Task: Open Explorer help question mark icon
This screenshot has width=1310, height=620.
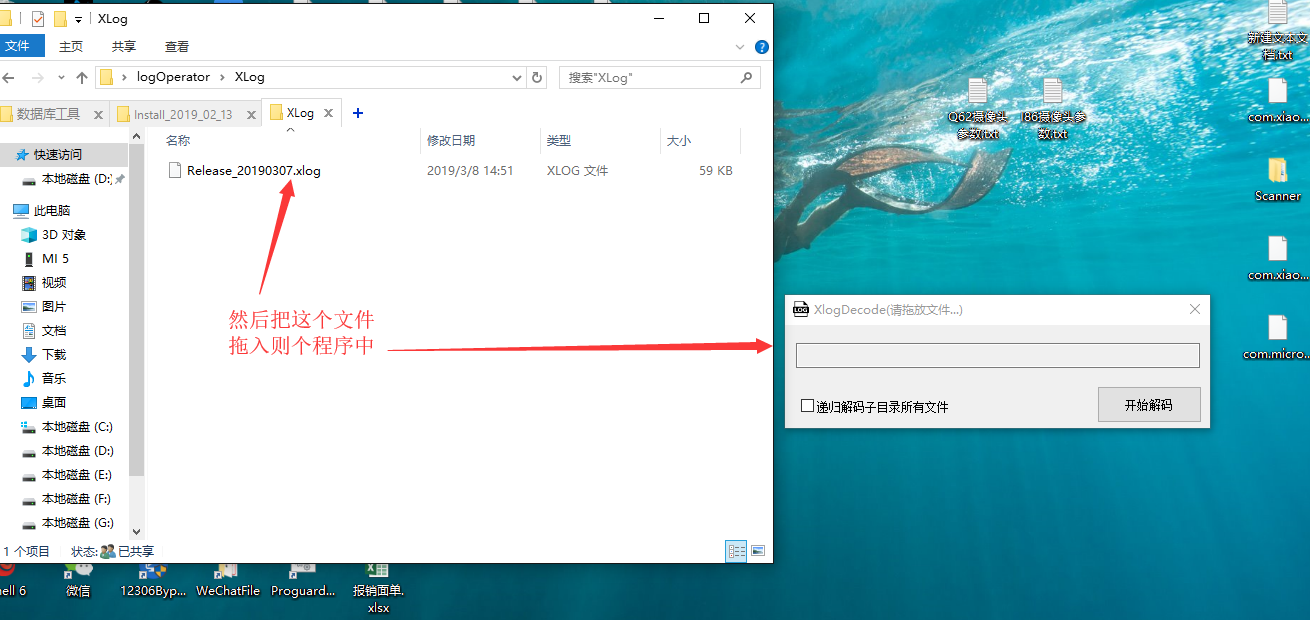Action: 761,47
